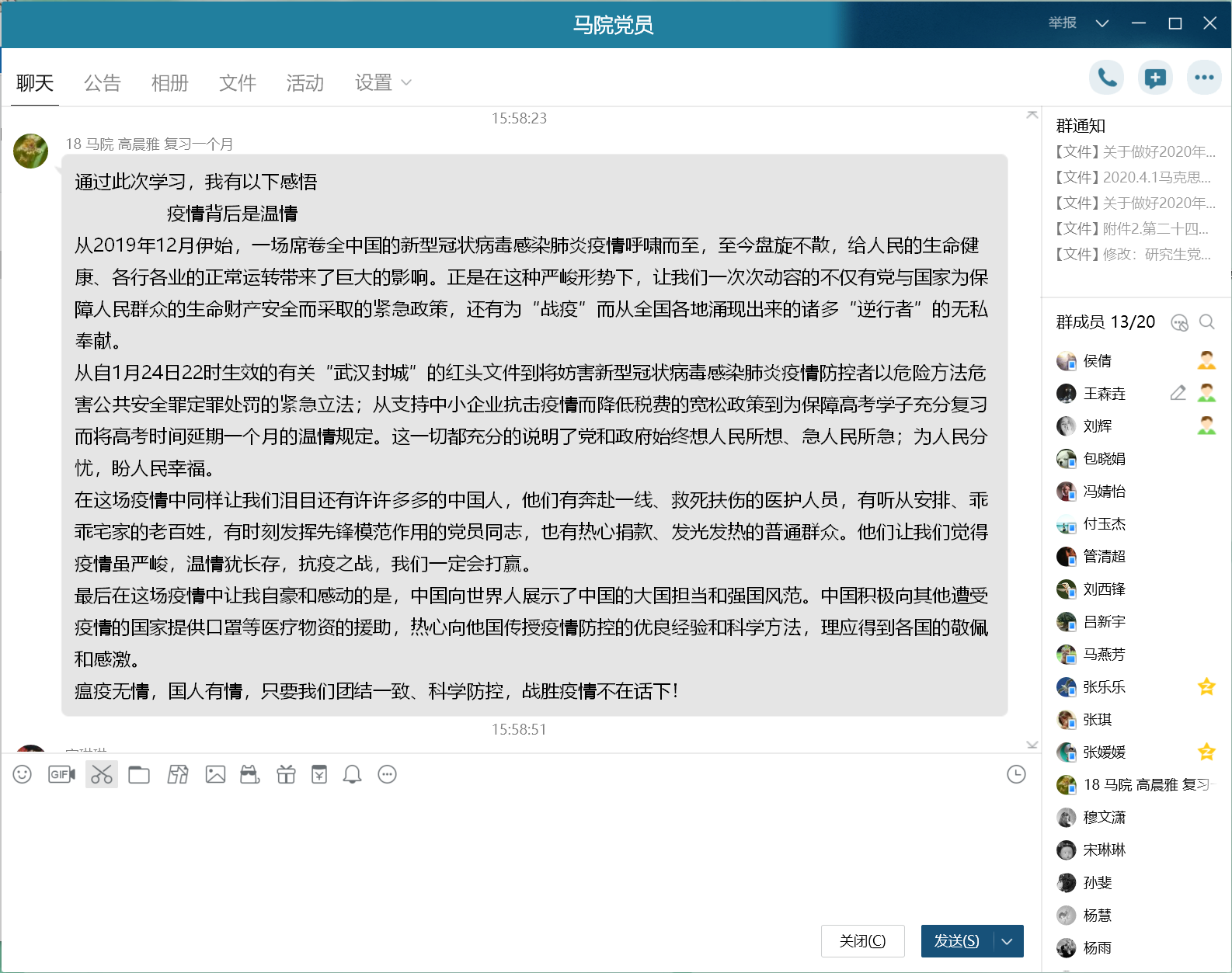Click the GIF recording icon

pos(61,774)
